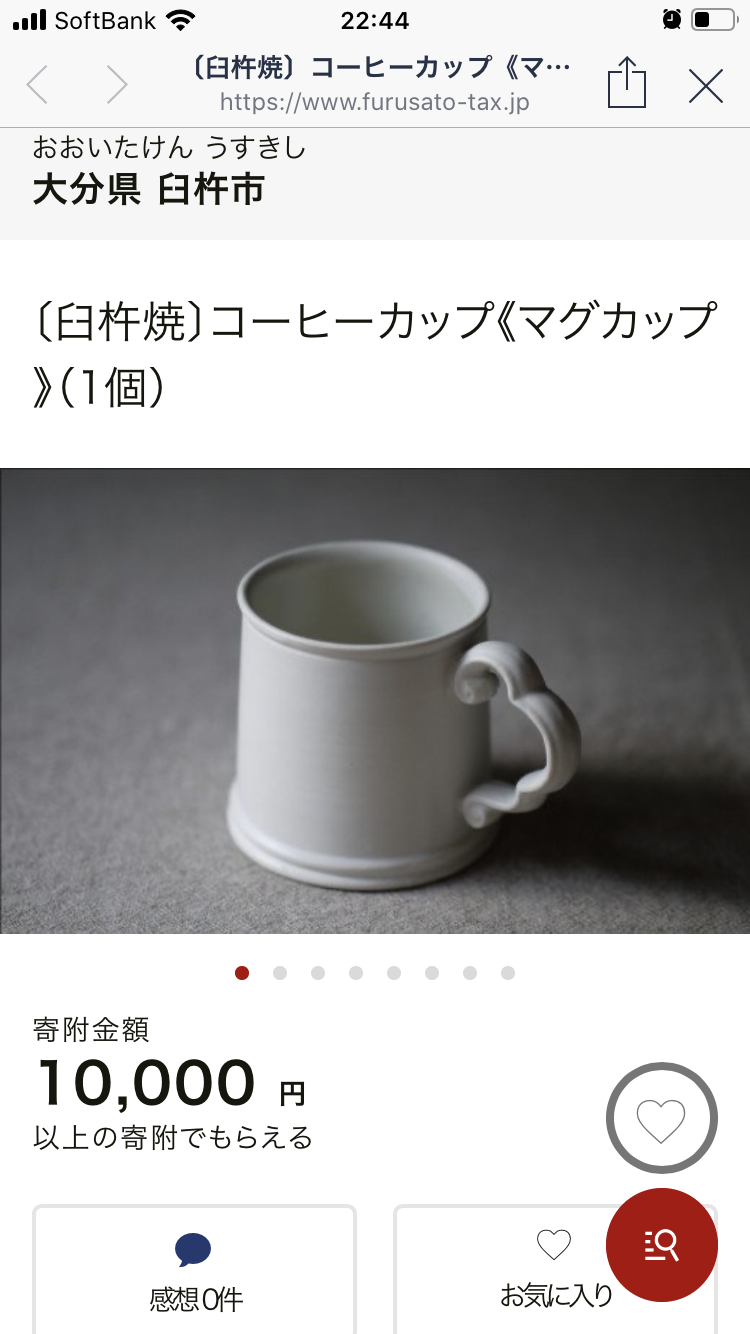Tap the share icon in browser bar
Screen dimensions: 750x1334
click(x=627, y=83)
